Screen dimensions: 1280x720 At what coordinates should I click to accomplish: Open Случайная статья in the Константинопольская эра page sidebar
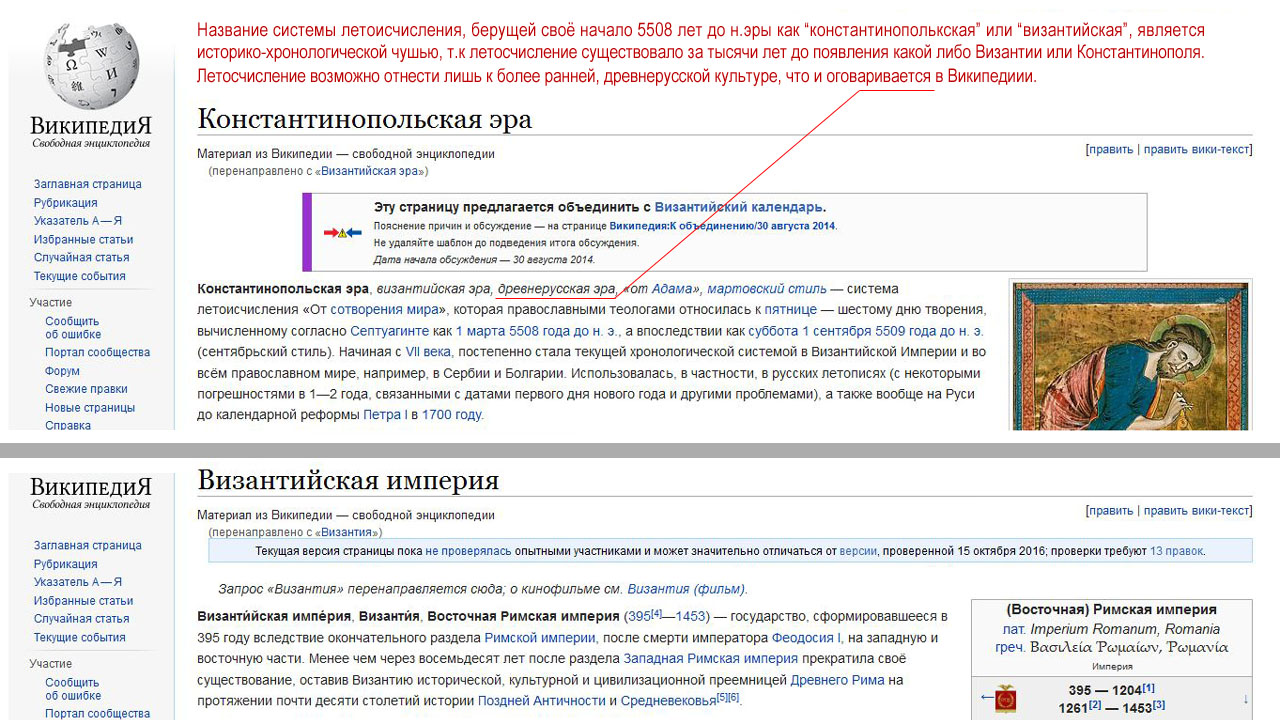pyautogui.click(x=82, y=258)
